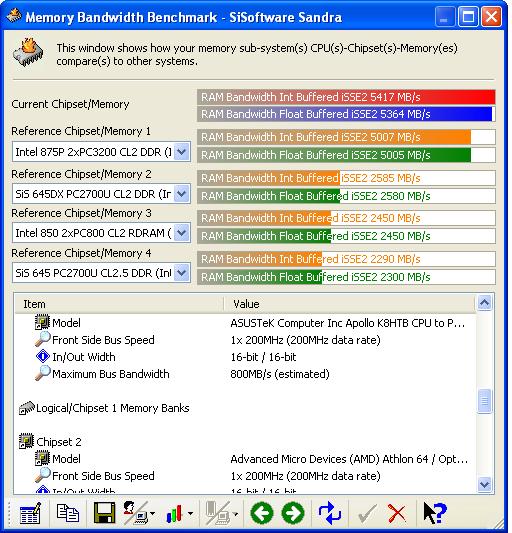This screenshot has height=533, width=512.
Task: Select the Logical/Chipset 1 Memory Banks row
Action: [x=245, y=408]
